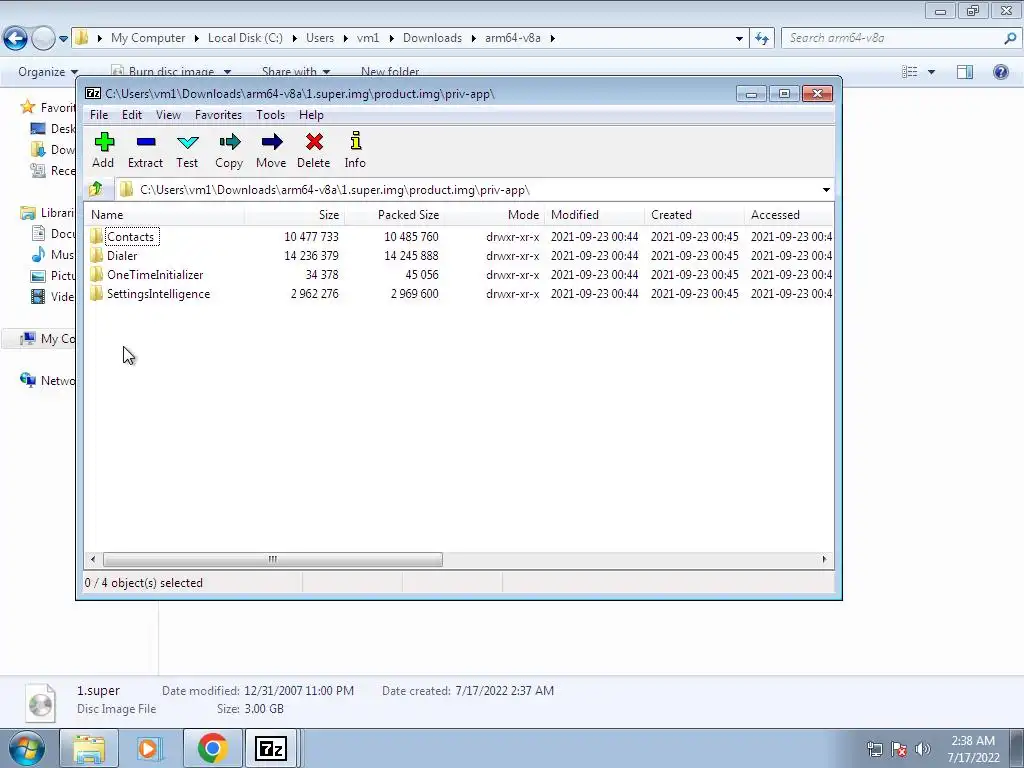Sort the list by the Name column
The image size is (1024, 768).
click(164, 215)
